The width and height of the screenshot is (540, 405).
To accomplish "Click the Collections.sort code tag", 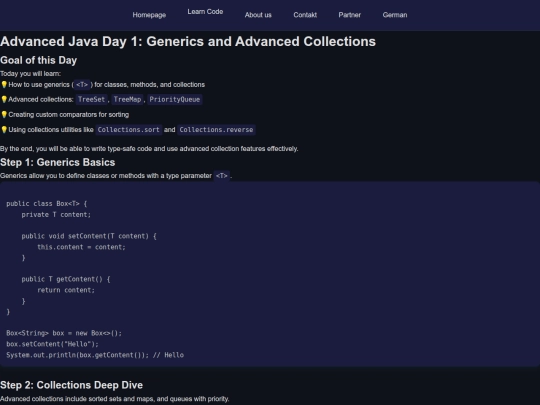I will click(128, 130).
